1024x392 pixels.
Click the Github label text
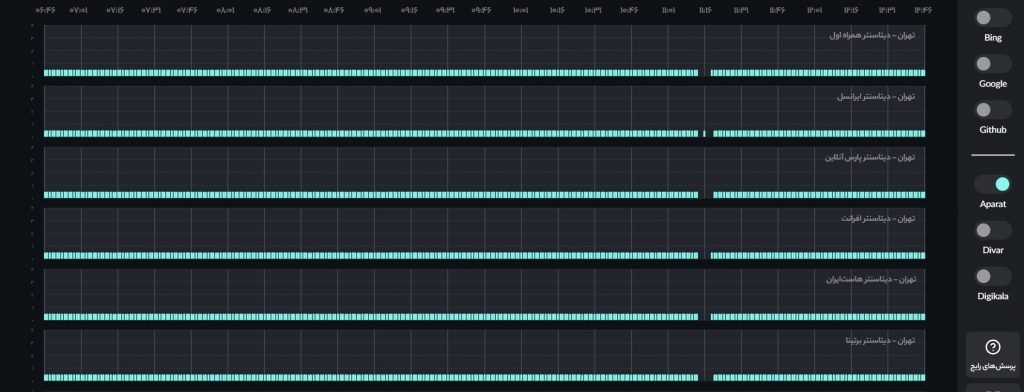(x=993, y=129)
